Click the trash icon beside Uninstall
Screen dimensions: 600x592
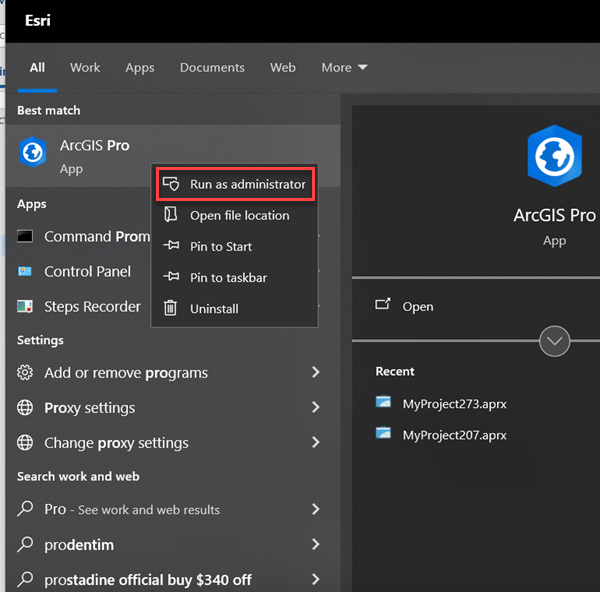click(170, 308)
